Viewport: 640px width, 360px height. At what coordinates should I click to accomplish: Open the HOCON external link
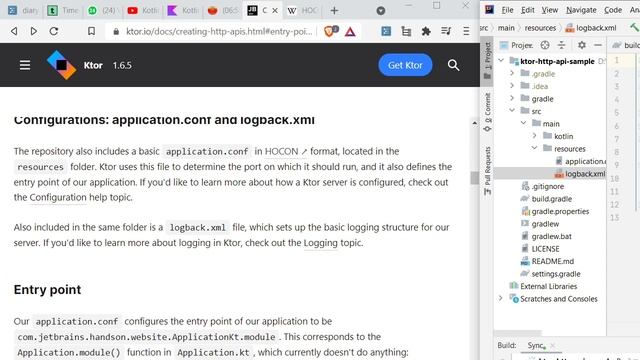286,151
